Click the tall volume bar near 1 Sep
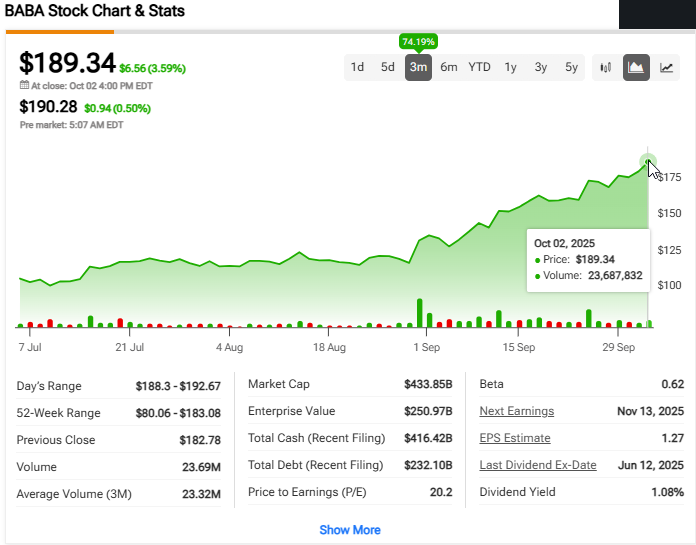 click(420, 313)
